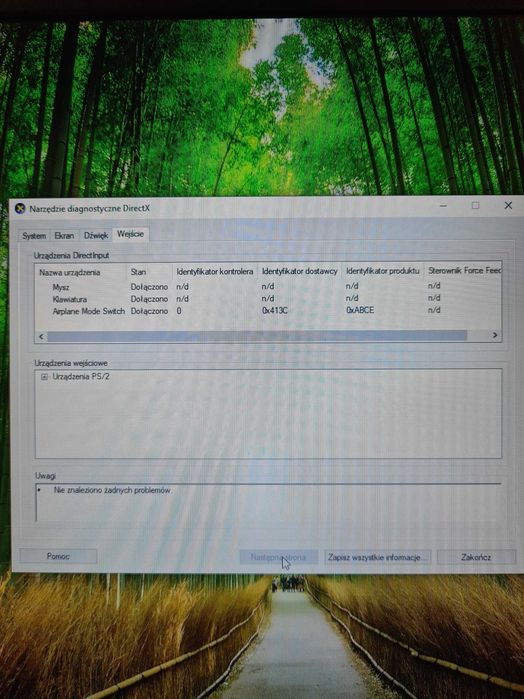Click the 0xABCE product identifier value
The width and height of the screenshot is (524, 699).
(360, 310)
